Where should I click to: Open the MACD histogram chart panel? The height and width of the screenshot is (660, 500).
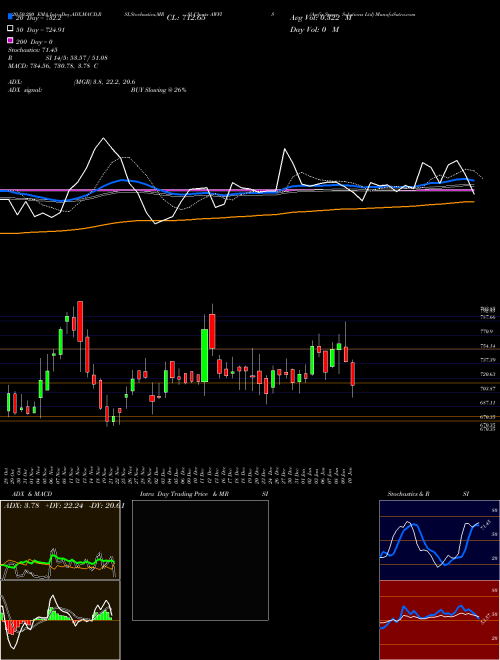coord(60,620)
